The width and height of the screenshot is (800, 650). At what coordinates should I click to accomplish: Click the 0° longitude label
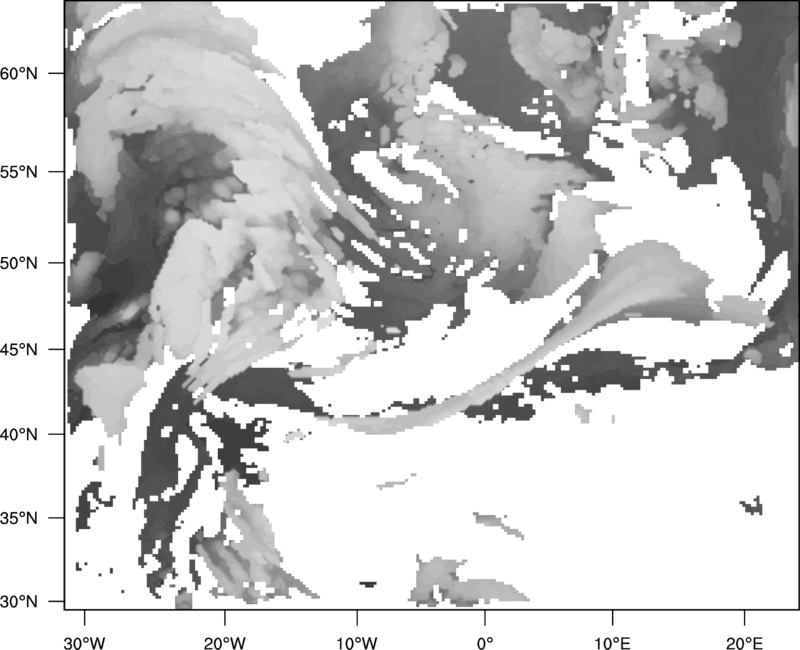pos(485,643)
